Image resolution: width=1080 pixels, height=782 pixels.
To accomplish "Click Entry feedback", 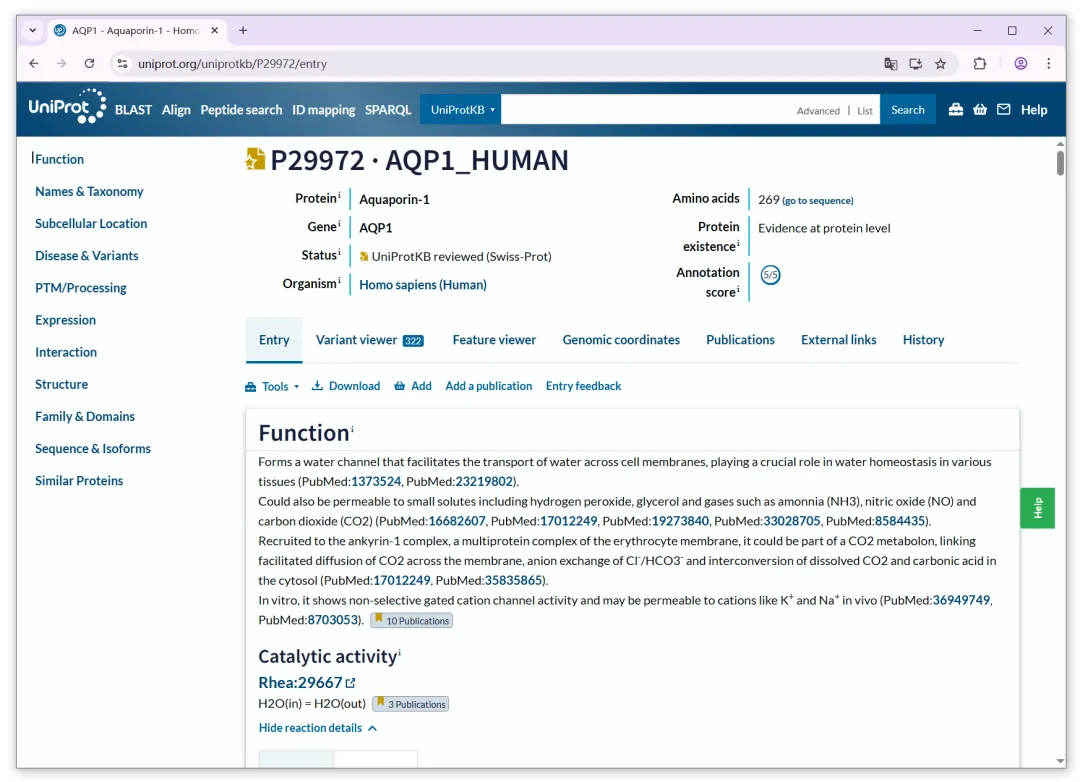I will pos(583,386).
